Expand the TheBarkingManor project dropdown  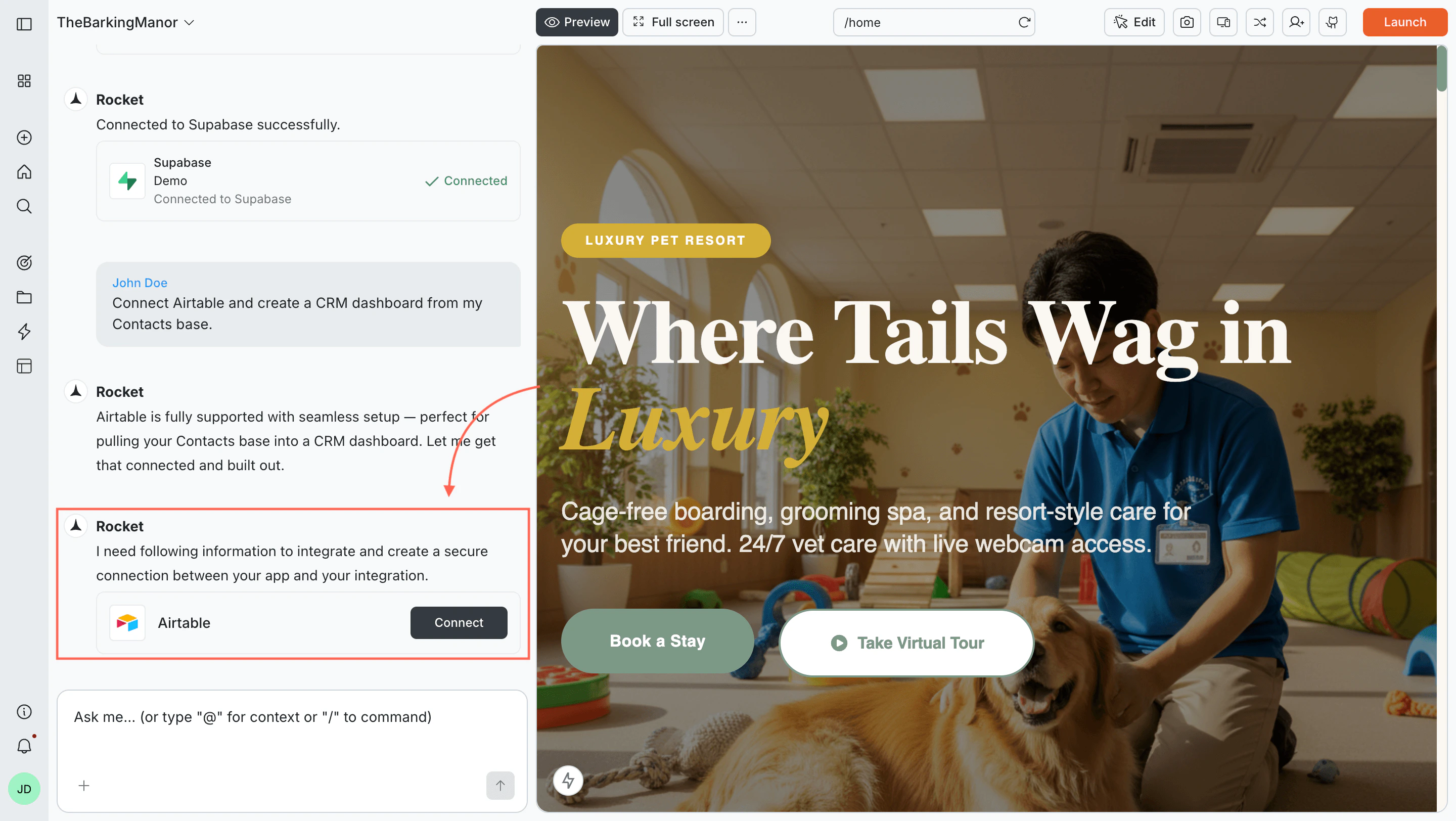[125, 22]
